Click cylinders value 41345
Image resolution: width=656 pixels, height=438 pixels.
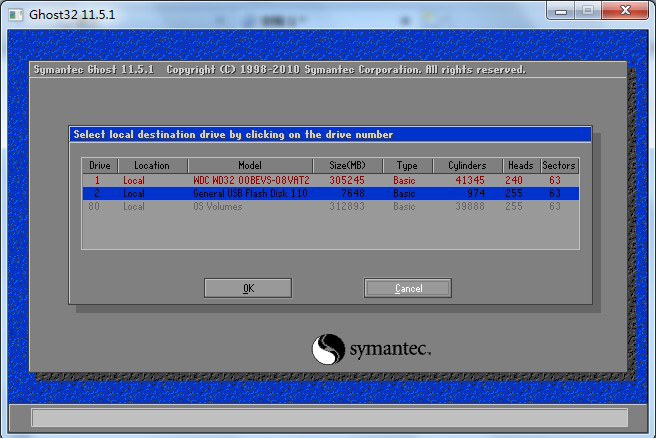tap(470, 180)
